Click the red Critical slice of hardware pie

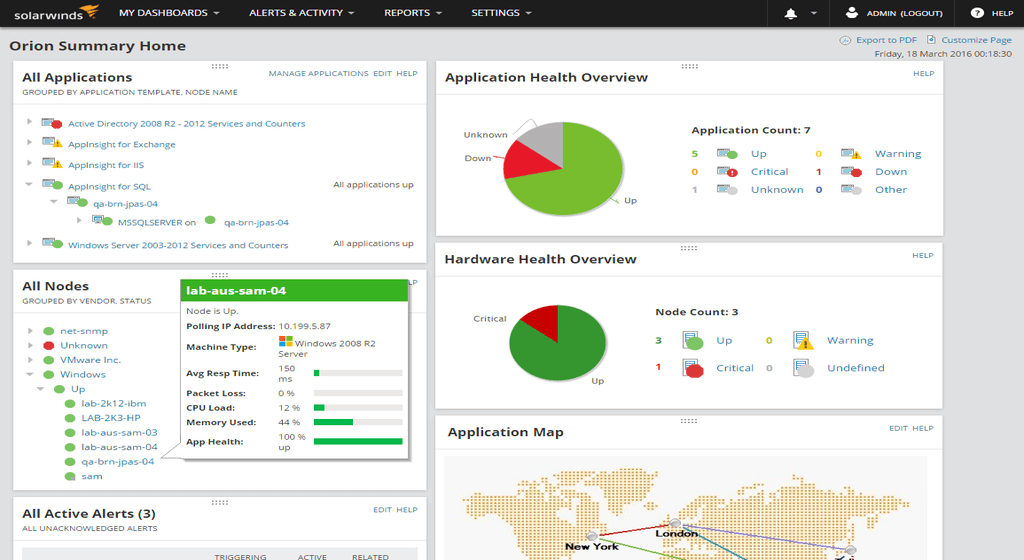544,320
